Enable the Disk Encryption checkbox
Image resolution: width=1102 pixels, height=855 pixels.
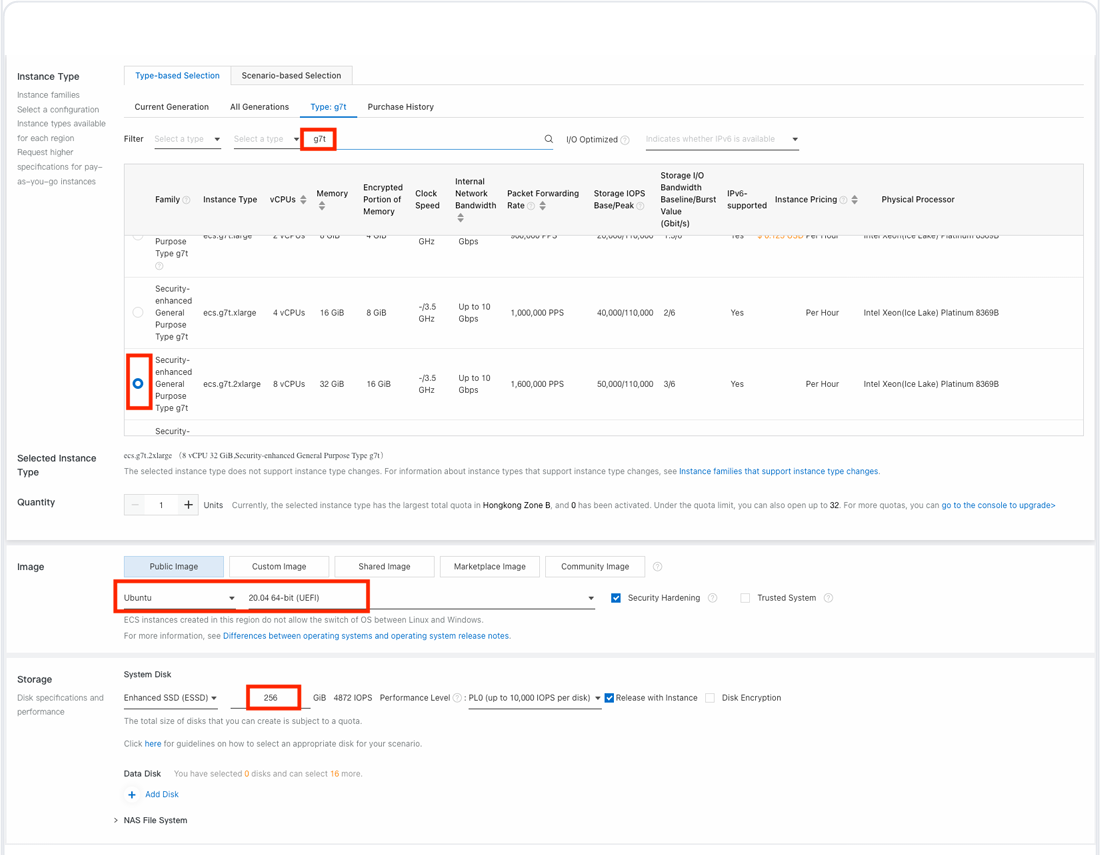pyautogui.click(x=710, y=698)
